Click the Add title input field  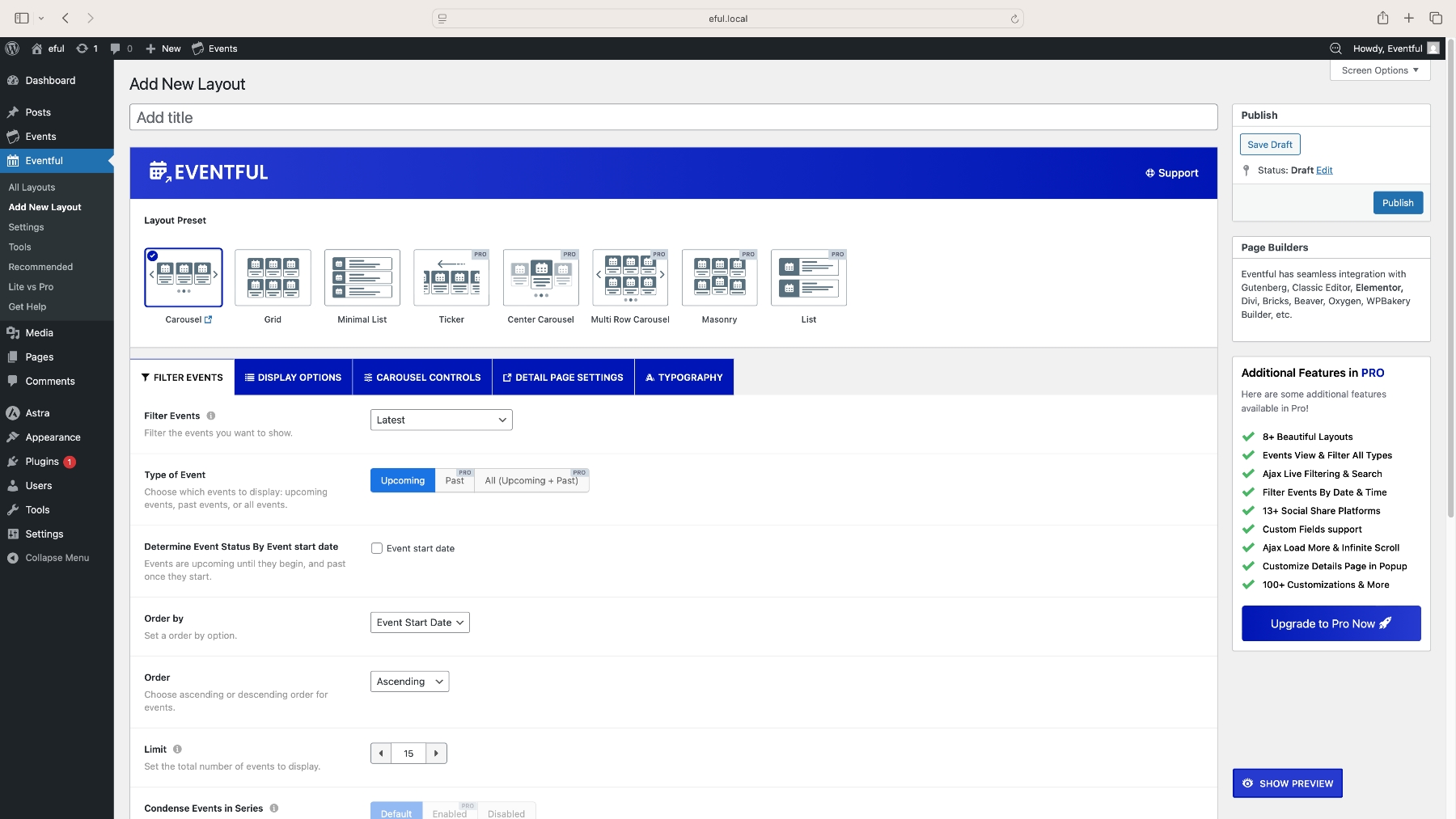click(x=673, y=117)
